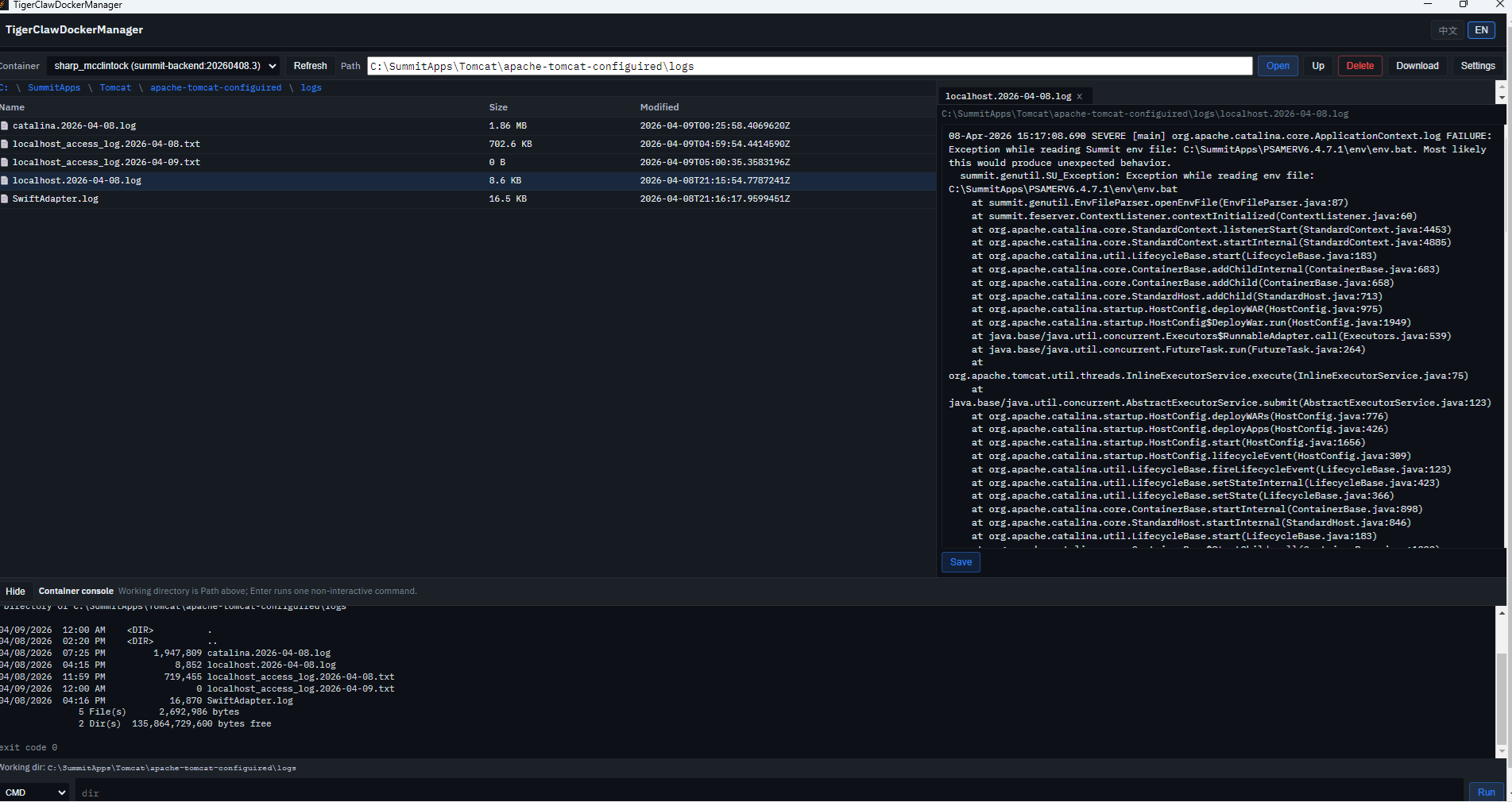This screenshot has width=1512, height=802.
Task: Click the editor tab strip scroll-down arrow
Action: click(x=1501, y=98)
